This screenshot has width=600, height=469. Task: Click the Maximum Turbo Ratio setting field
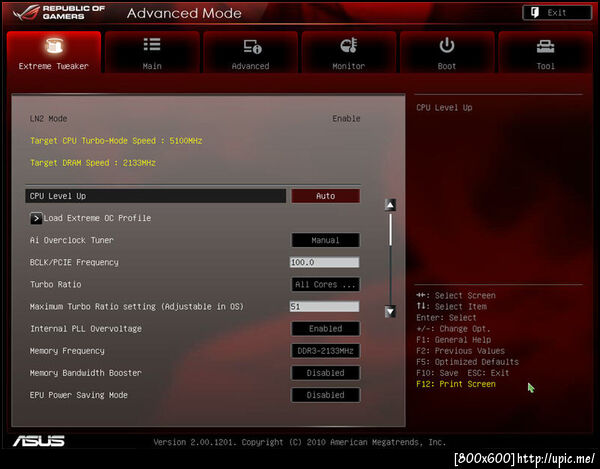pos(324,306)
